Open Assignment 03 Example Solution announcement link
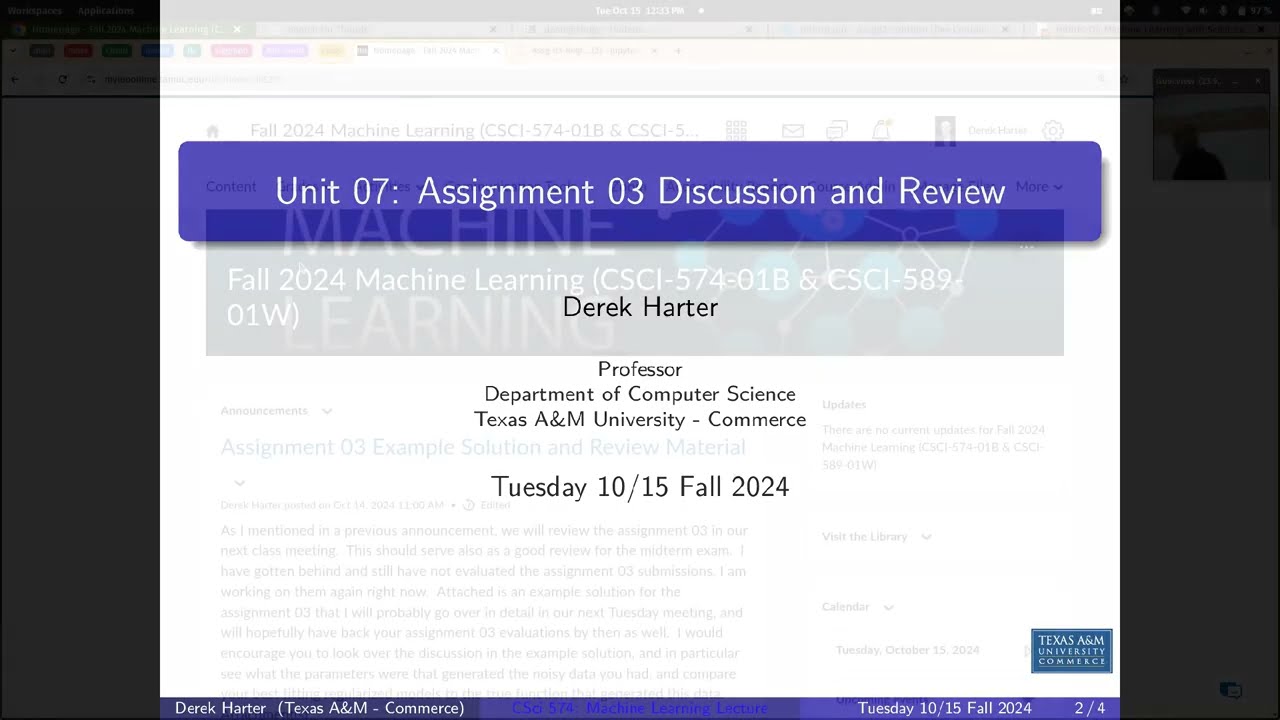Viewport: 1280px width, 720px height. 482,447
